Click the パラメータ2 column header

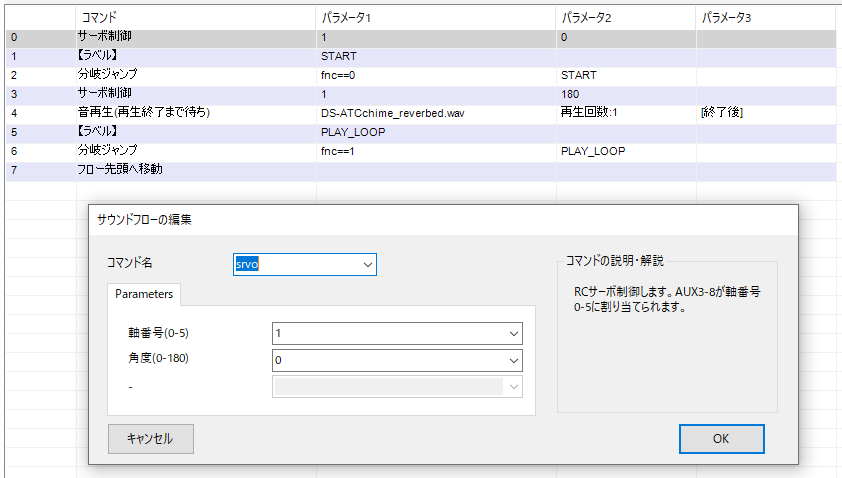click(589, 18)
